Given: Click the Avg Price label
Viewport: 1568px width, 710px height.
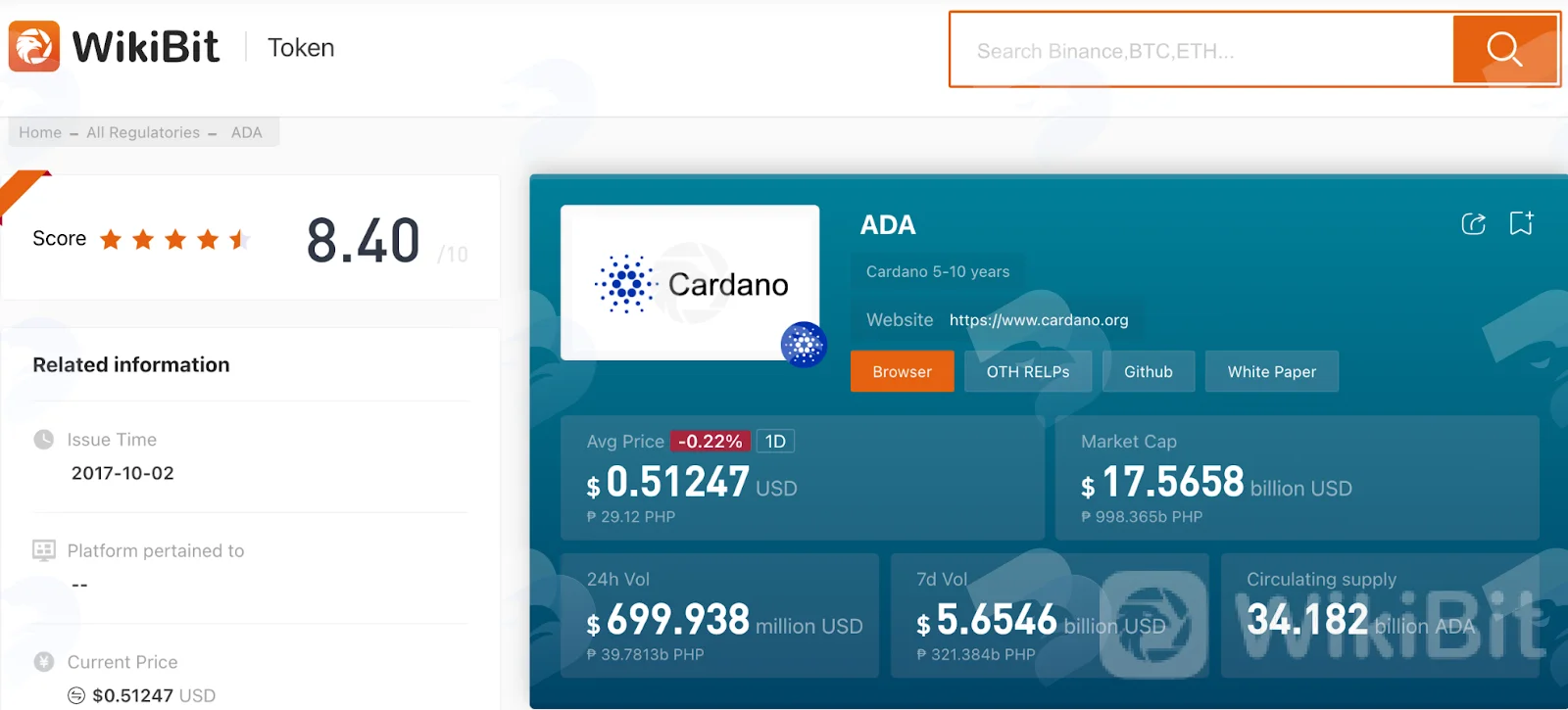Looking at the screenshot, I should tap(625, 442).
